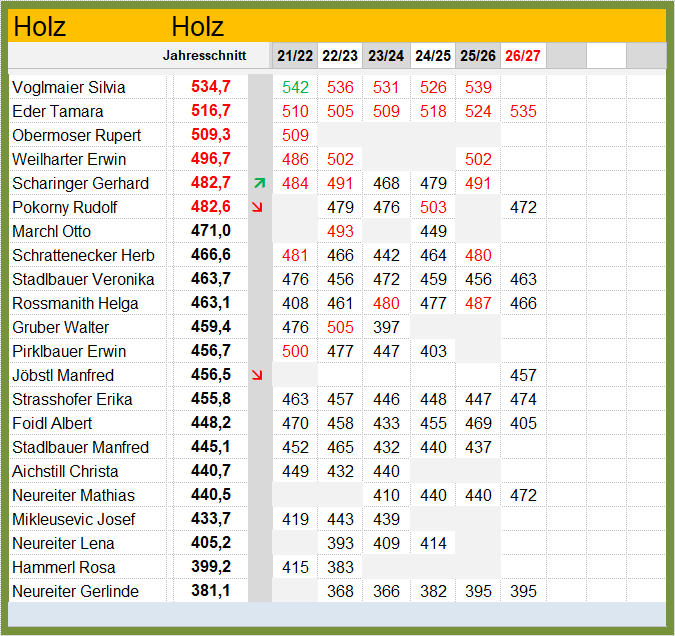This screenshot has width=675, height=636.
Task: Select Jöbstl Manfred's 457 score cell
Action: pyautogui.click(x=523, y=375)
